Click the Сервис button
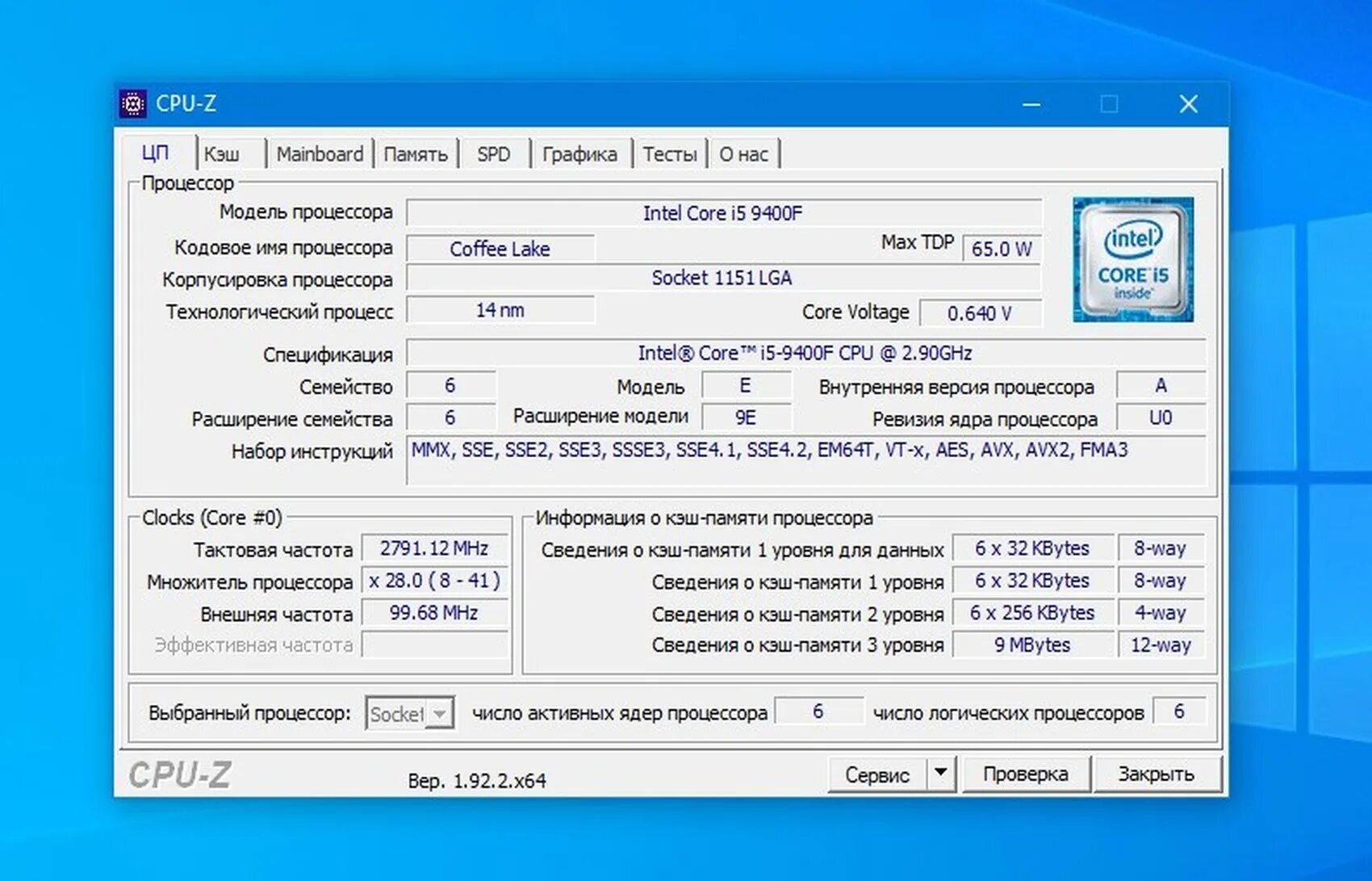Viewport: 1372px width, 881px height. pyautogui.click(x=878, y=774)
